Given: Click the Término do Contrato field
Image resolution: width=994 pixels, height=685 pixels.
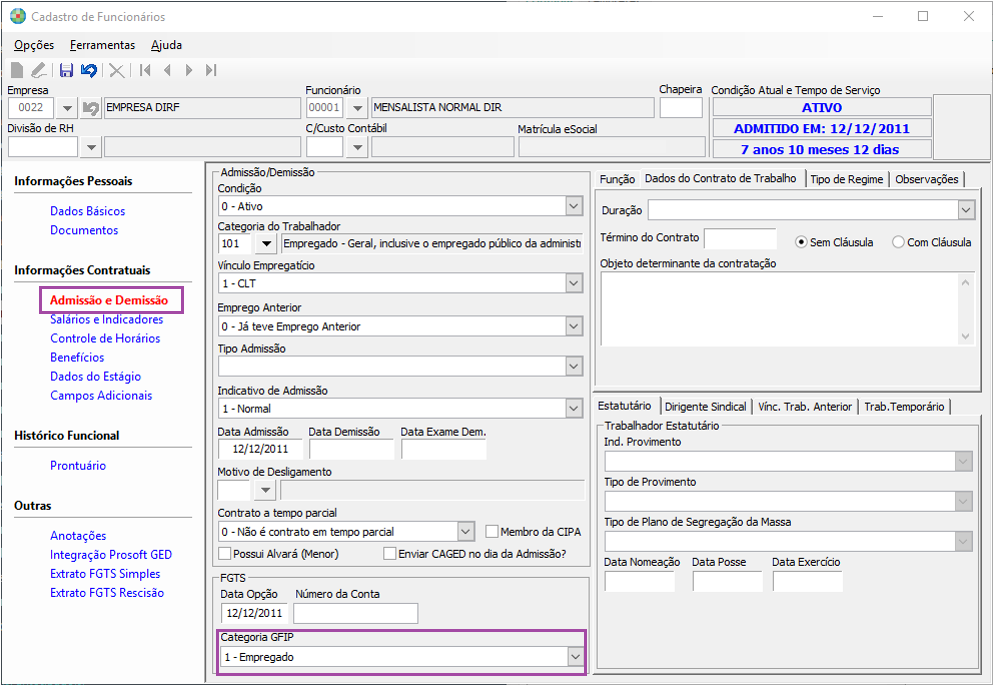Looking at the screenshot, I should [740, 238].
